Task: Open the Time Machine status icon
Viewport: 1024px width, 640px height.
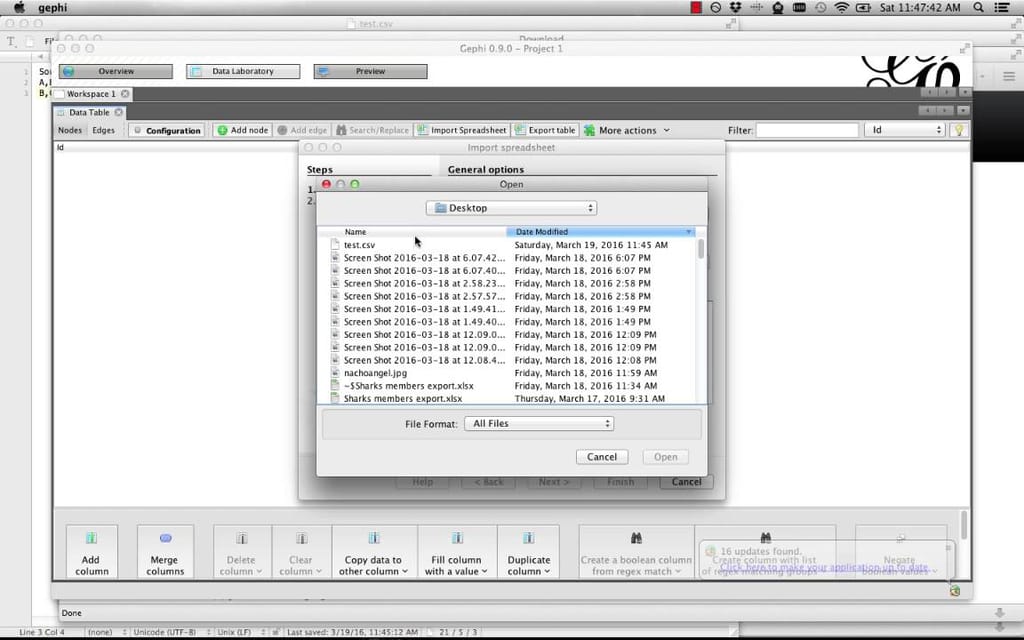Action: coord(820,8)
